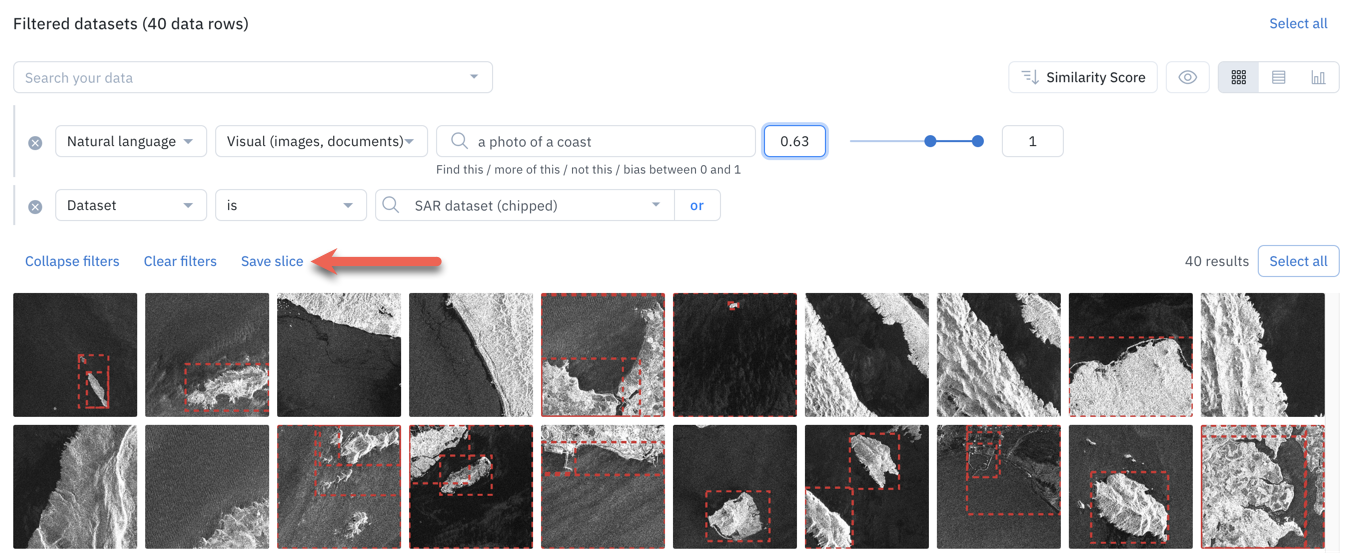Click Save slice link

tap(272, 261)
